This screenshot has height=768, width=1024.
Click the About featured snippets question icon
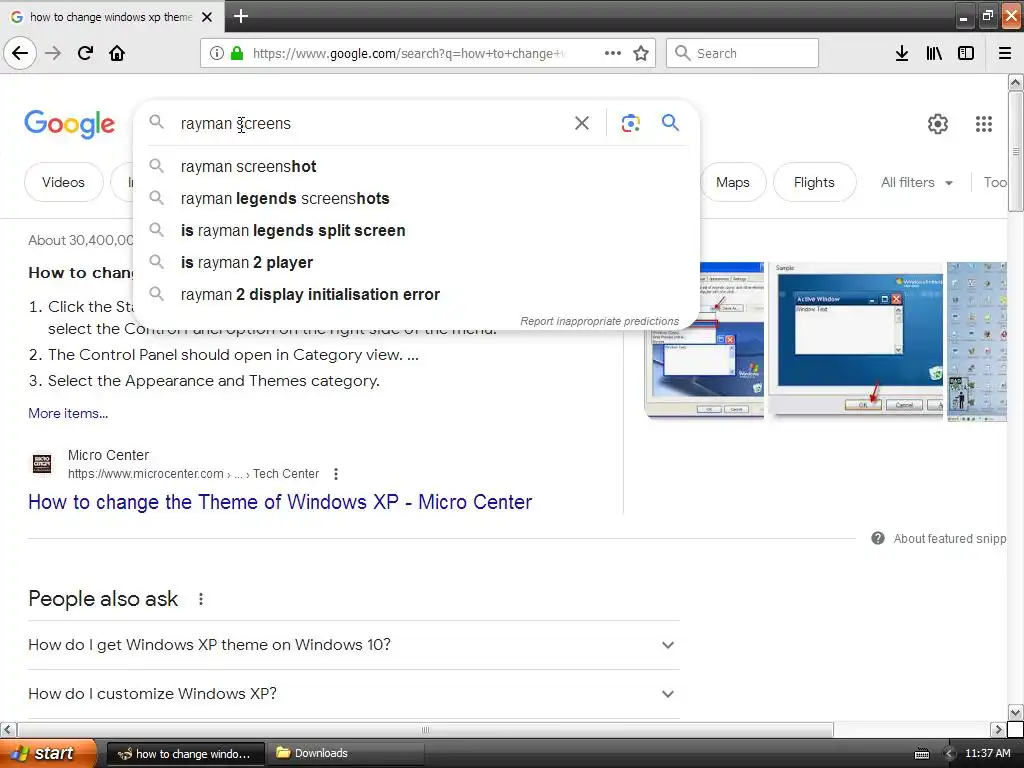[878, 538]
